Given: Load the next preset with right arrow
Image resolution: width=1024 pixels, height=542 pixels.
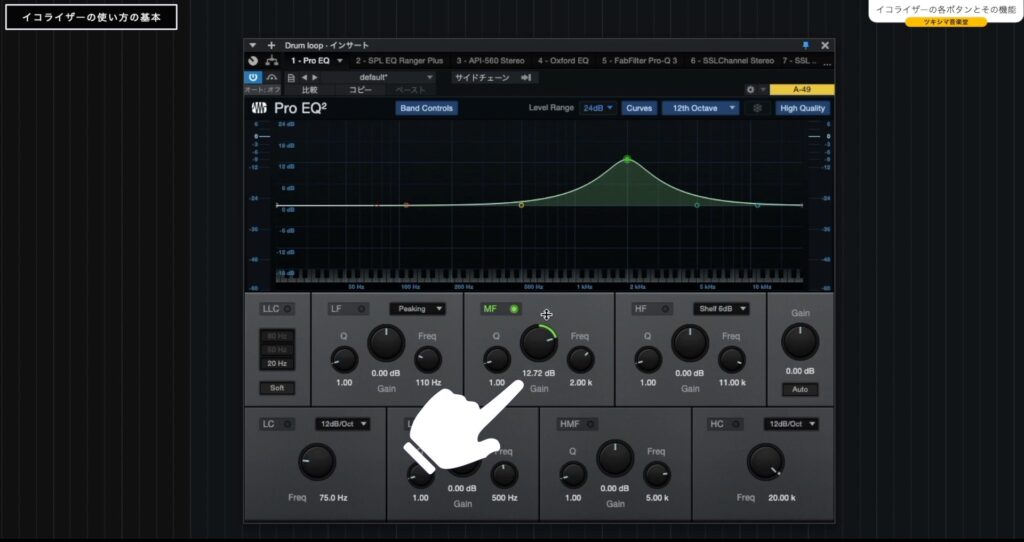Looking at the screenshot, I should [315, 78].
